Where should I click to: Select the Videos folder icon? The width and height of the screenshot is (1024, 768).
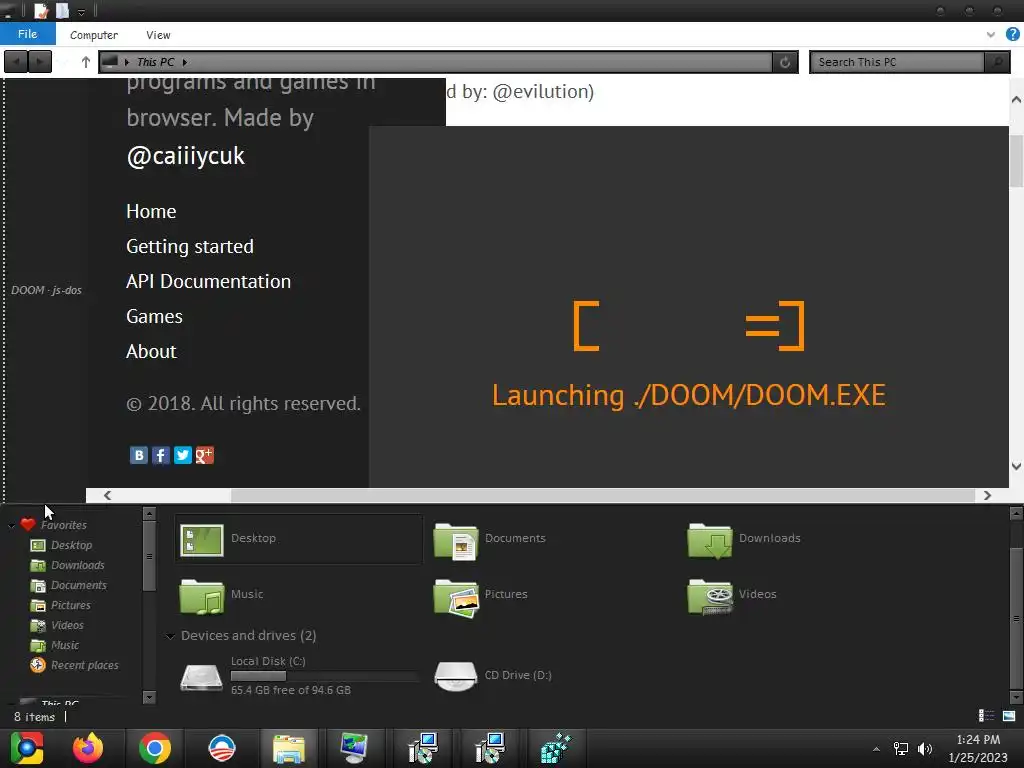(710, 597)
